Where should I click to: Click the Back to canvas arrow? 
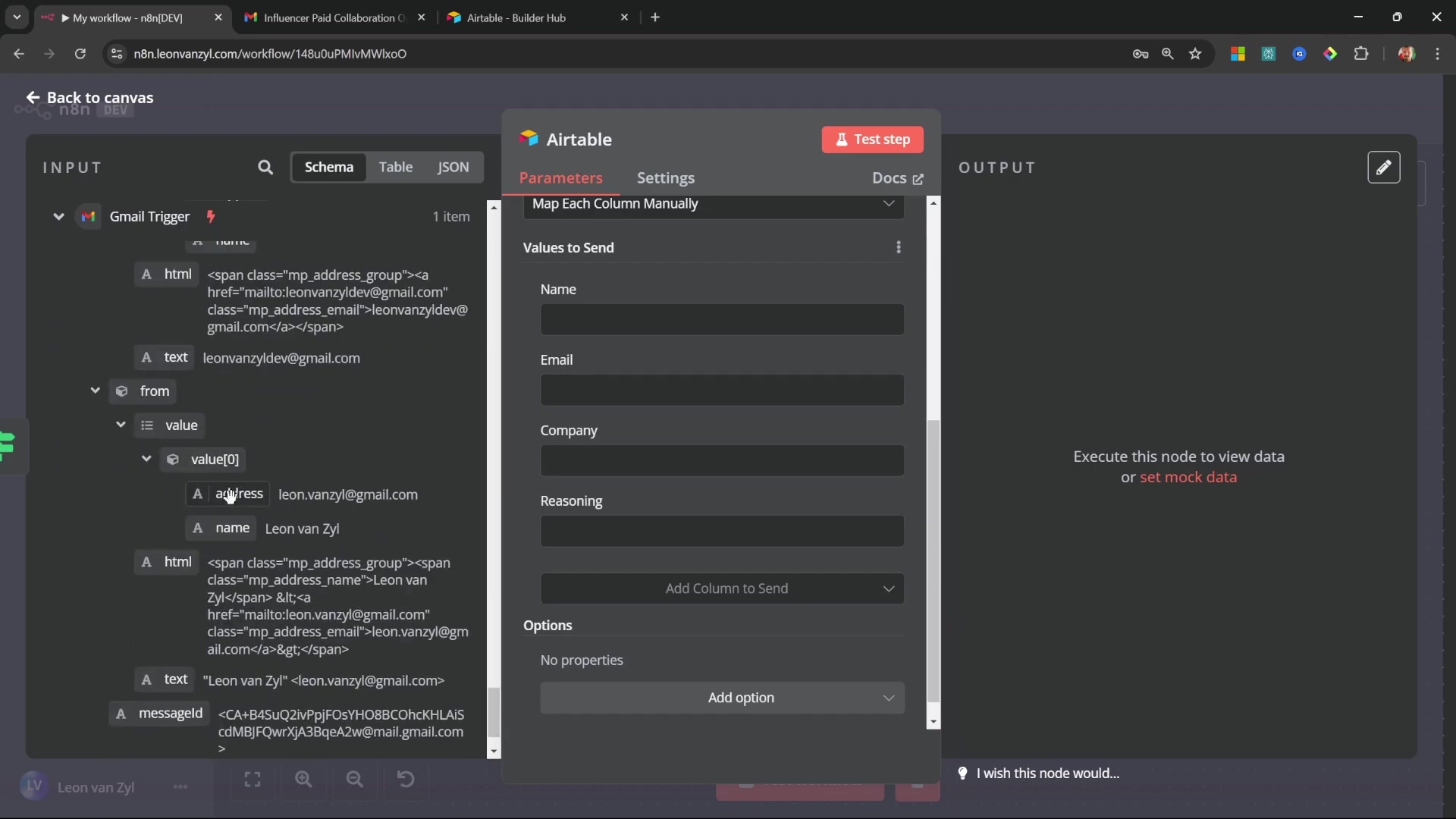pyautogui.click(x=33, y=97)
